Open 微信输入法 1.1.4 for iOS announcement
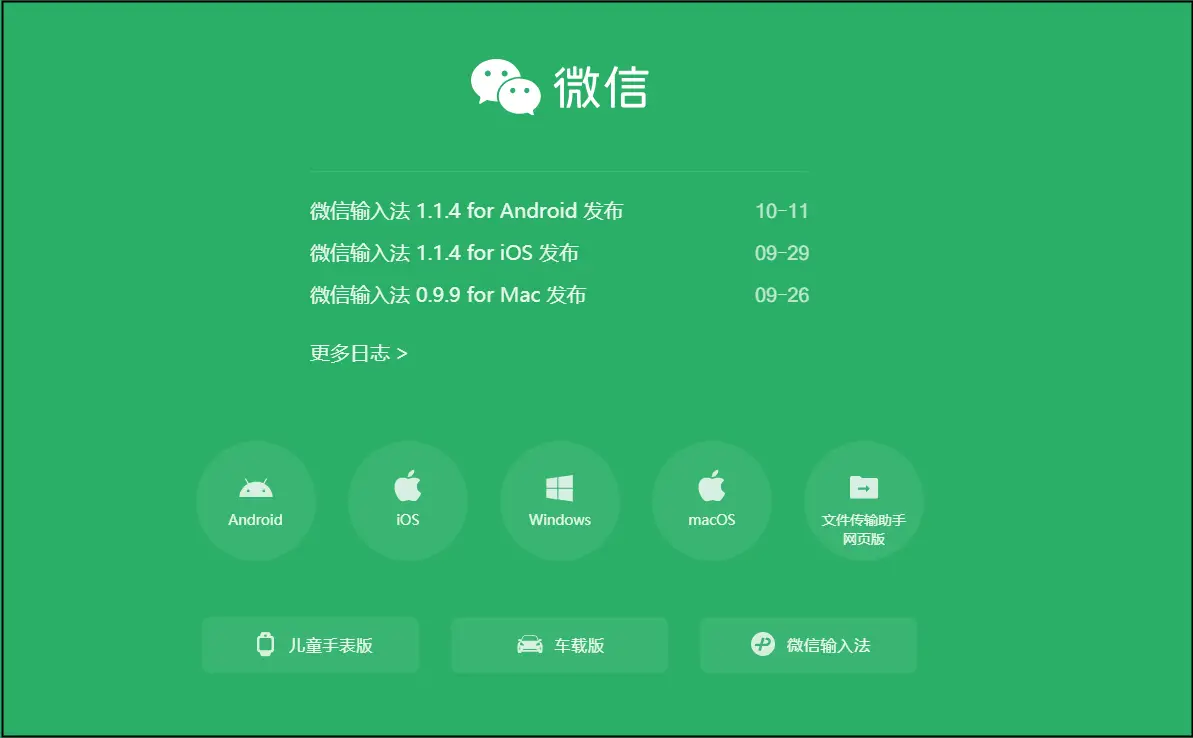 click(x=443, y=253)
